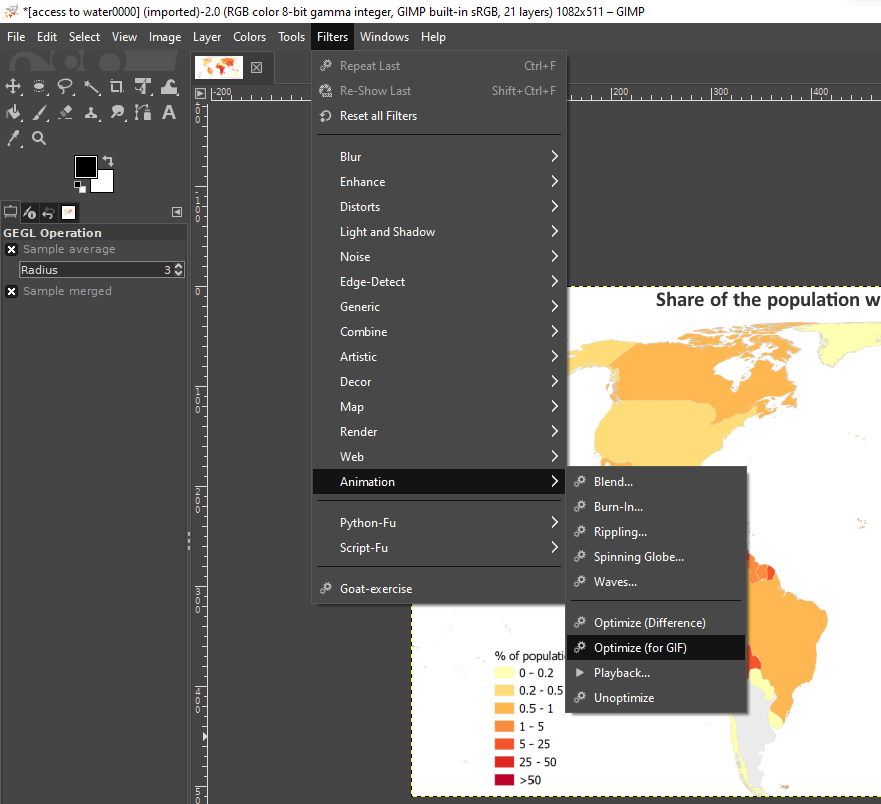The height and width of the screenshot is (804, 881).
Task: Activate the Text tool
Action: pyautogui.click(x=170, y=112)
